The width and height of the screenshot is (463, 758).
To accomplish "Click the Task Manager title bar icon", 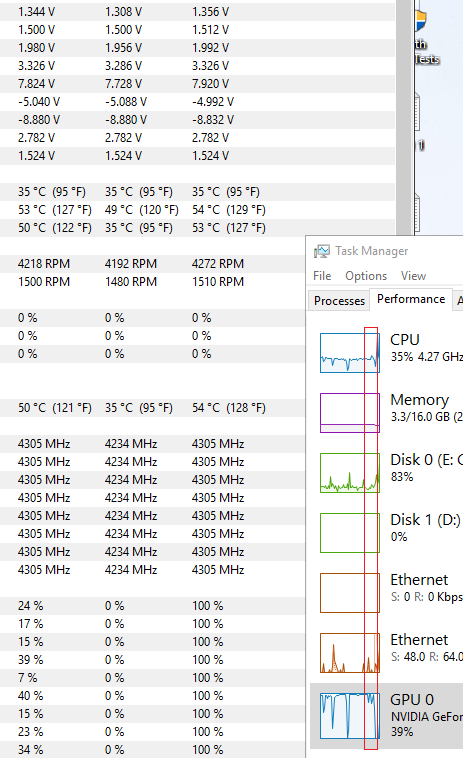I will pos(321,251).
